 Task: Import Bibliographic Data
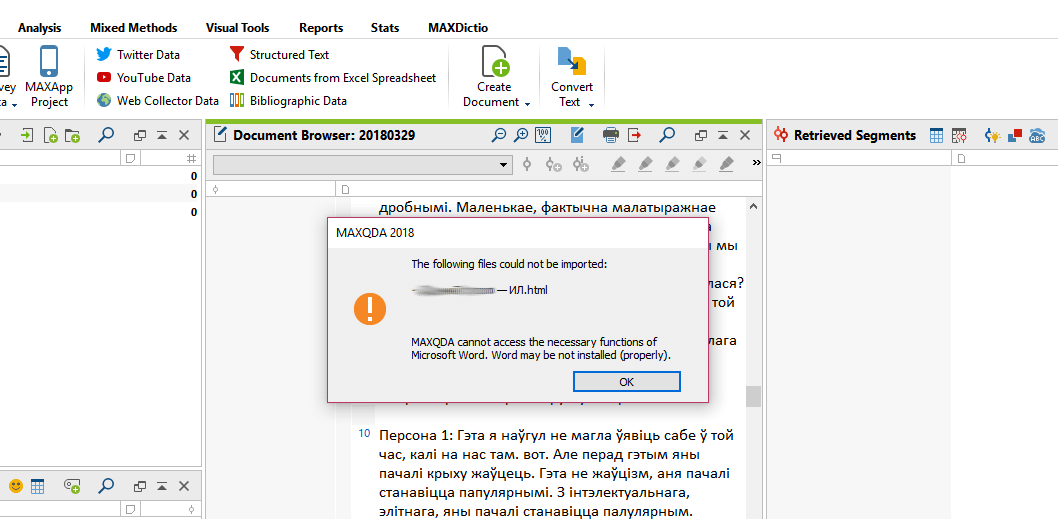coord(288,101)
